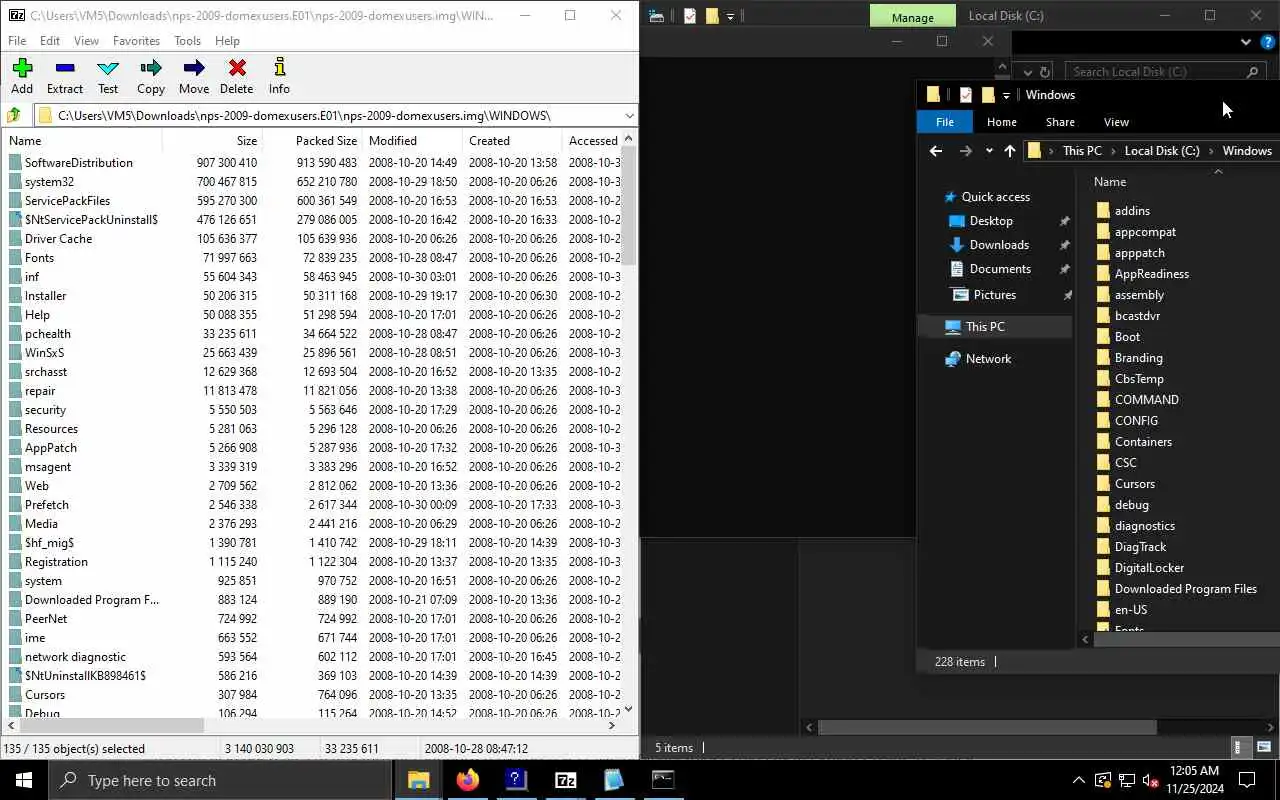Sort the 7-Zip list by Modified column

pyautogui.click(x=412, y=141)
